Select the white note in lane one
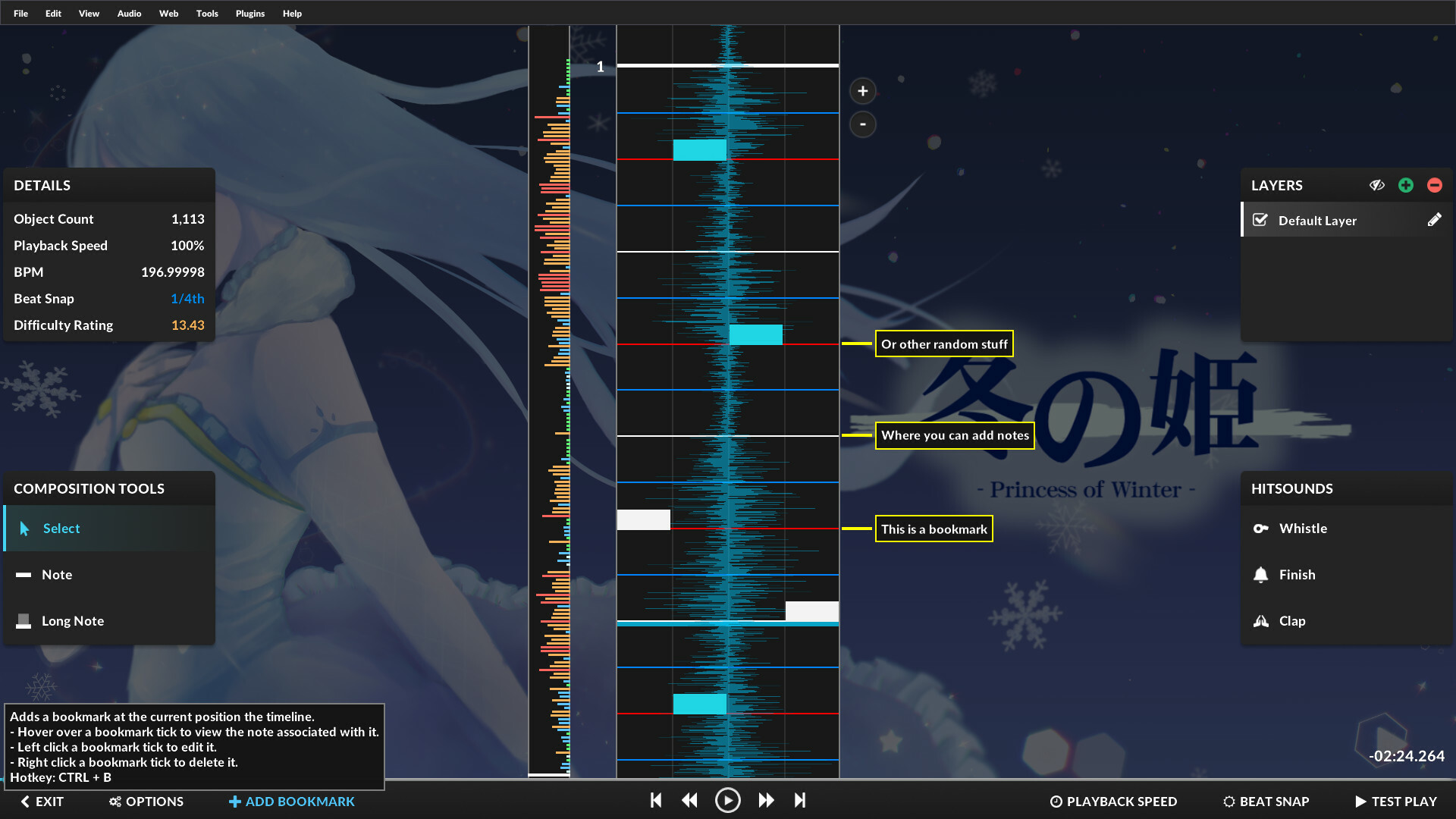This screenshot has width=1456, height=819. coord(643,519)
